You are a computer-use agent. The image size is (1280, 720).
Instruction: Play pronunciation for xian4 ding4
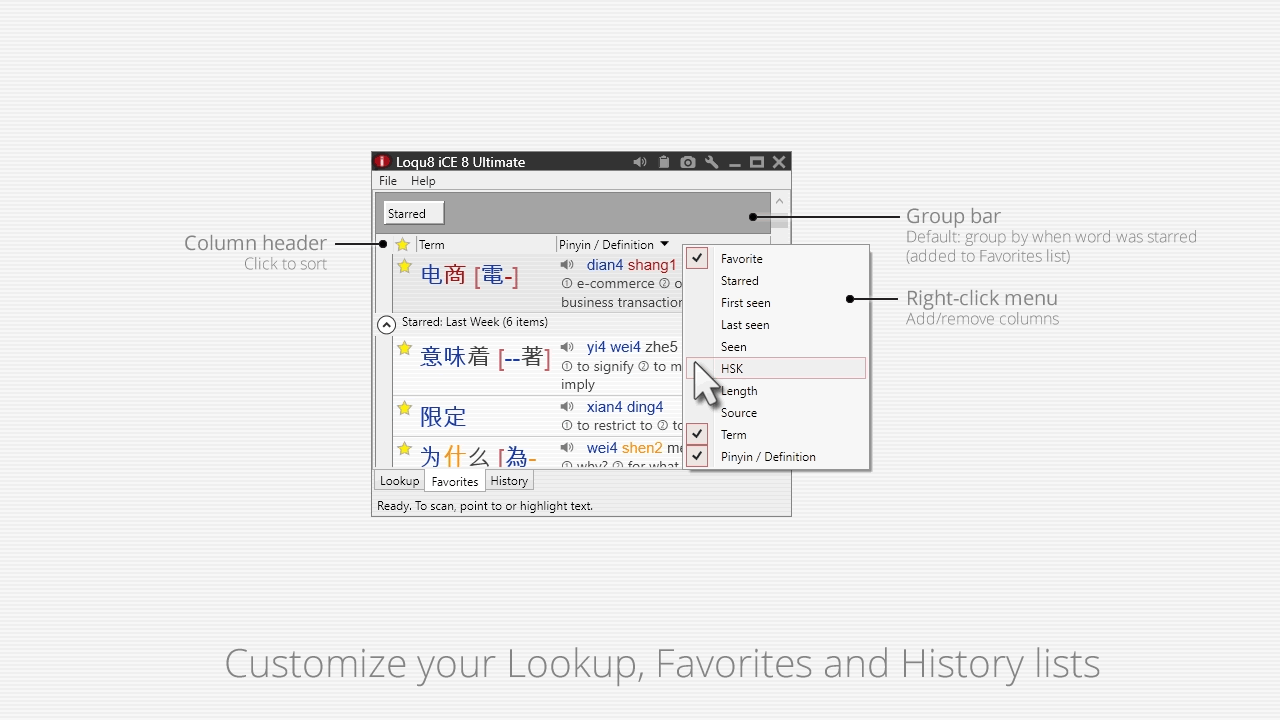click(567, 407)
